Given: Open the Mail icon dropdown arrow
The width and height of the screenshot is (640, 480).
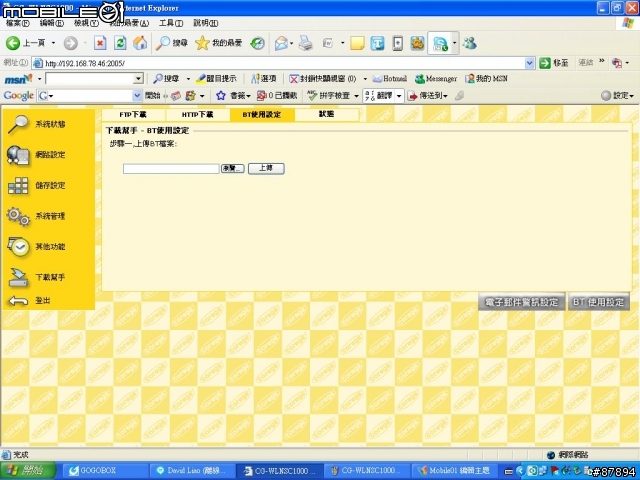Looking at the screenshot, I should pyautogui.click(x=291, y=43).
